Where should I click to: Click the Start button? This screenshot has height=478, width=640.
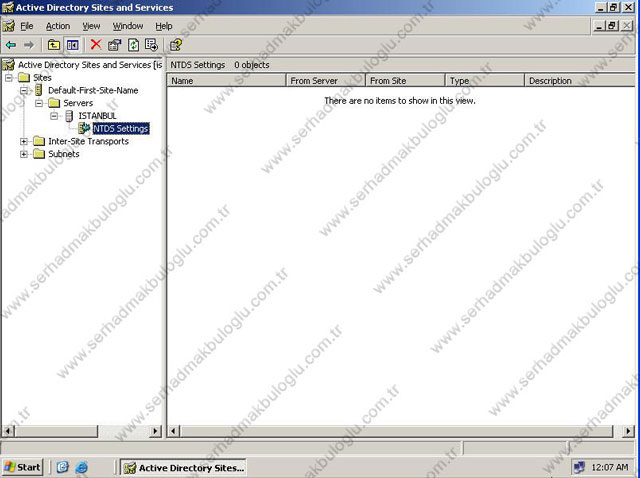23,467
